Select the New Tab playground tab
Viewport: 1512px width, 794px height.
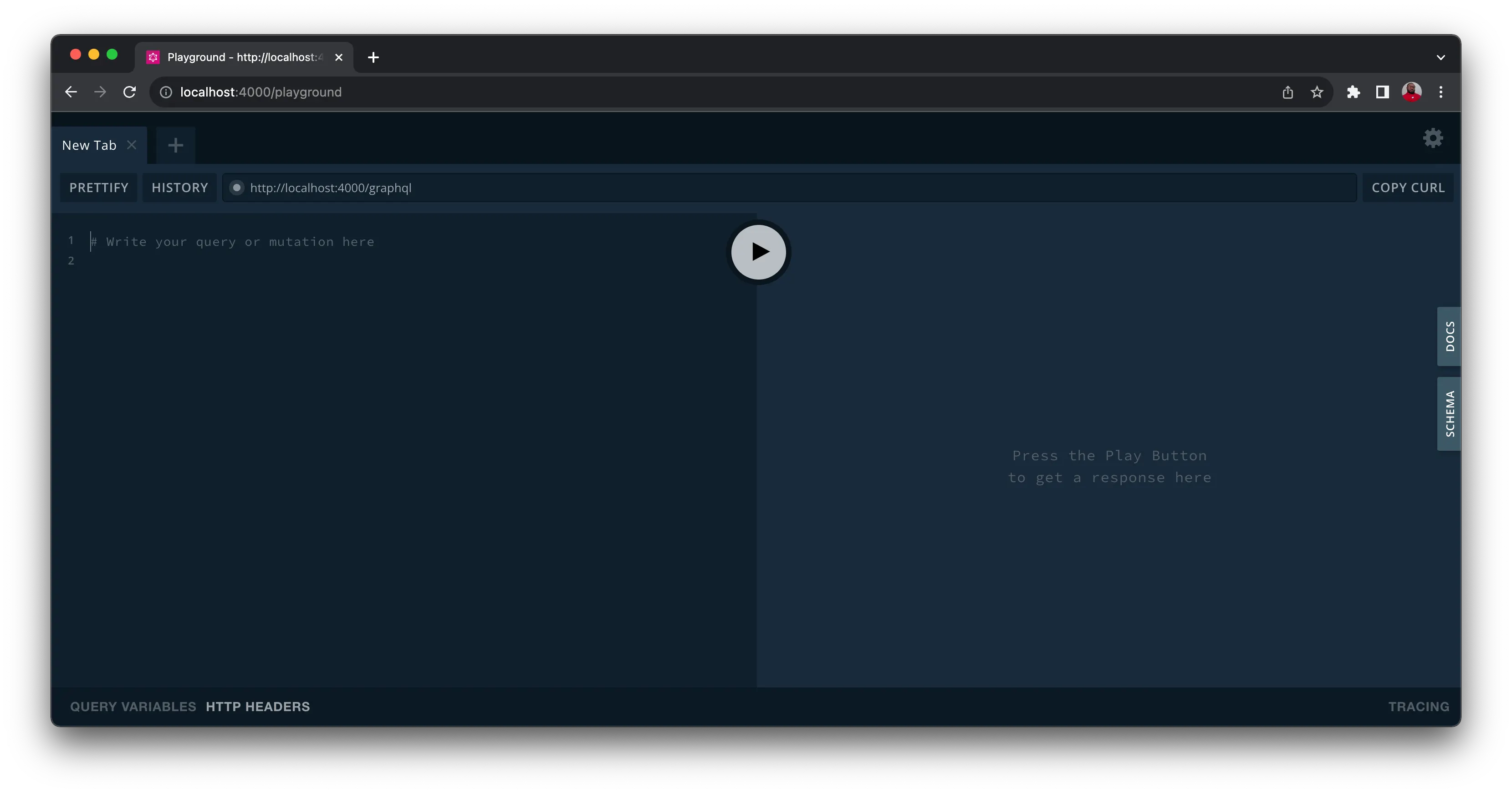click(x=99, y=145)
